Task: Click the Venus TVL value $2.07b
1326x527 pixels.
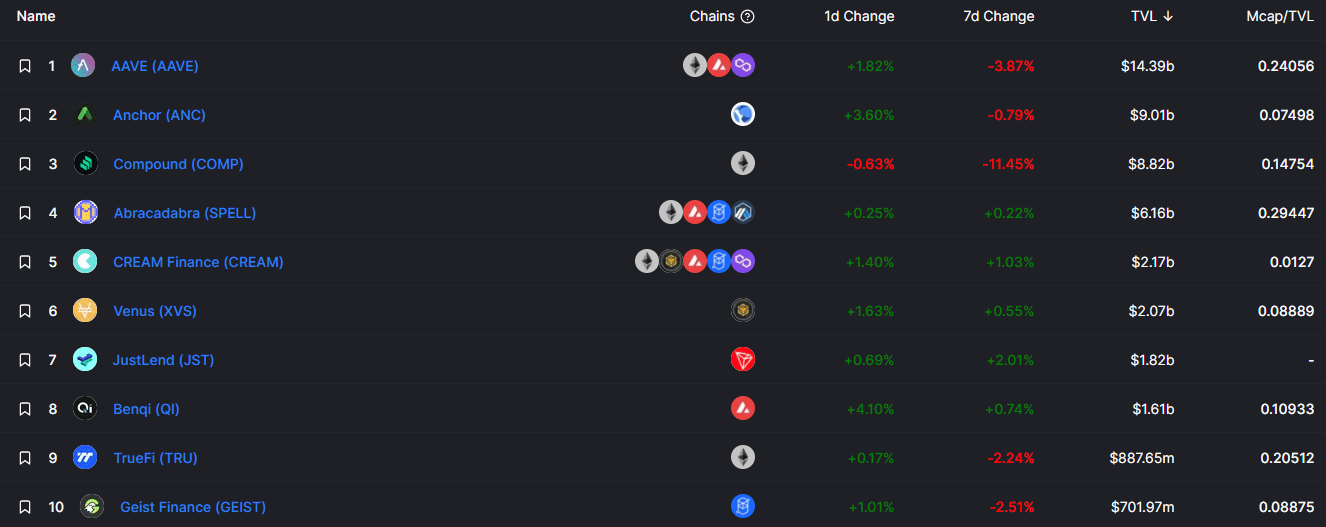Action: pyautogui.click(x=1151, y=311)
